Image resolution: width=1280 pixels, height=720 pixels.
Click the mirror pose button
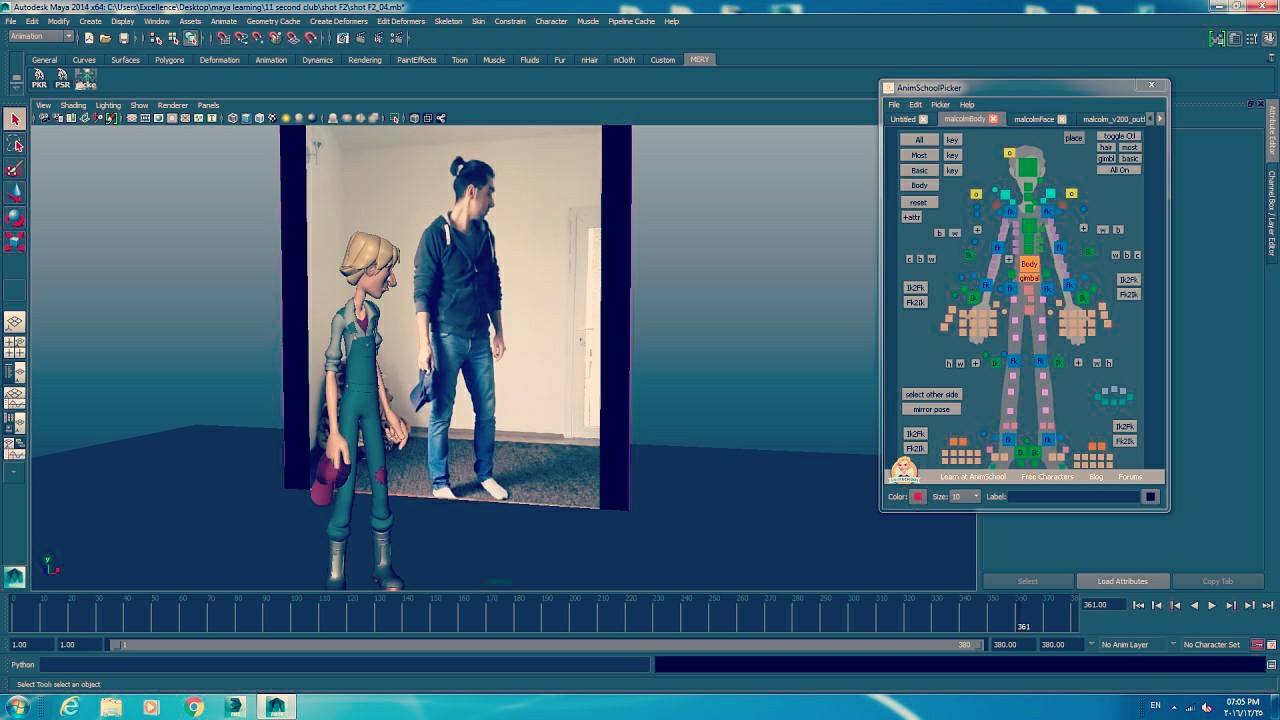click(x=931, y=409)
